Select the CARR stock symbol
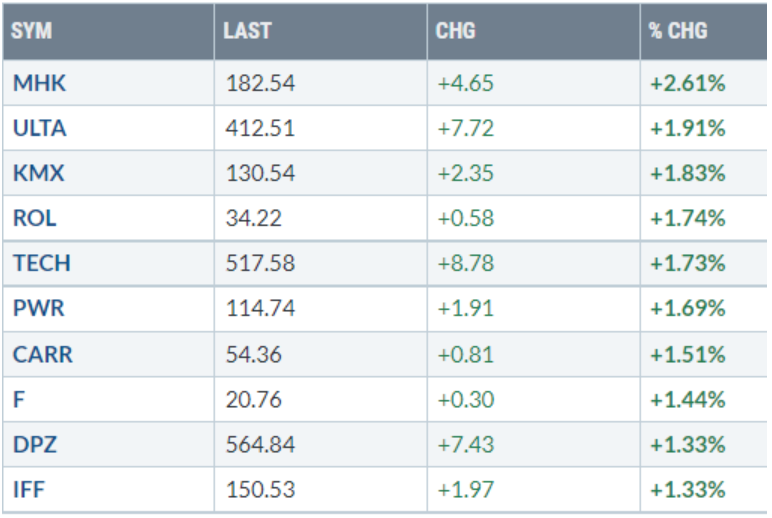The height and width of the screenshot is (518, 772). pyautogui.click(x=43, y=355)
